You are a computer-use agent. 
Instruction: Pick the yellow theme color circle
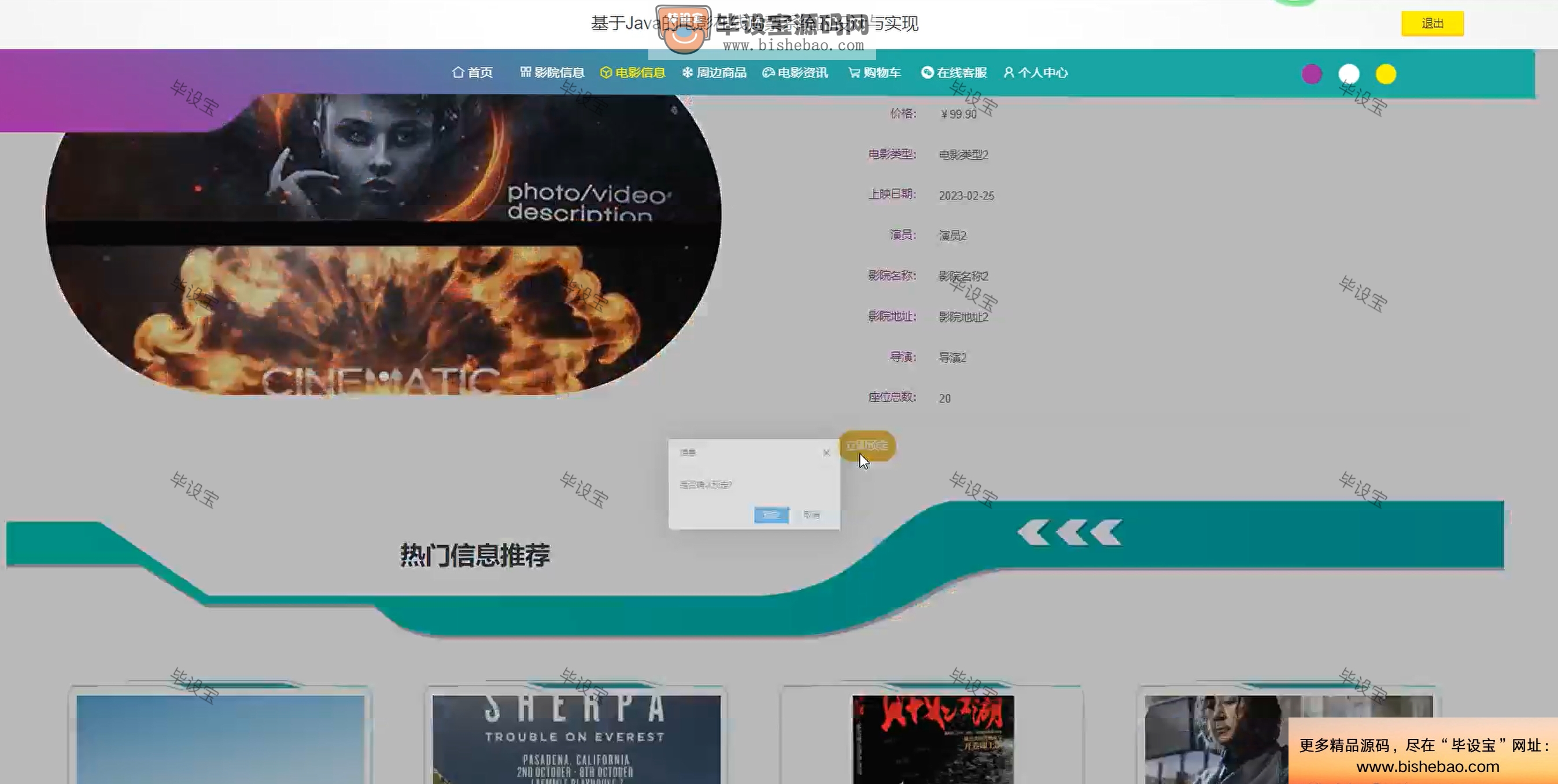pyautogui.click(x=1386, y=75)
